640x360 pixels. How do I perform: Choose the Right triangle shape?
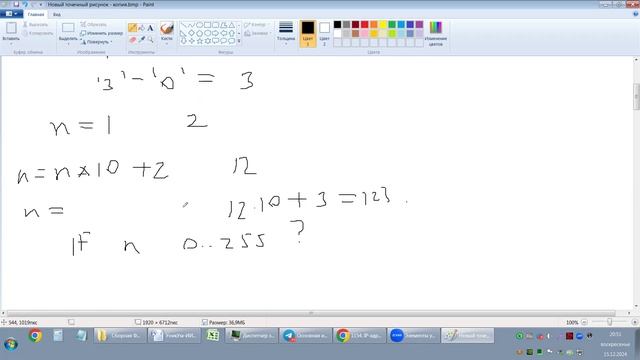click(x=184, y=33)
